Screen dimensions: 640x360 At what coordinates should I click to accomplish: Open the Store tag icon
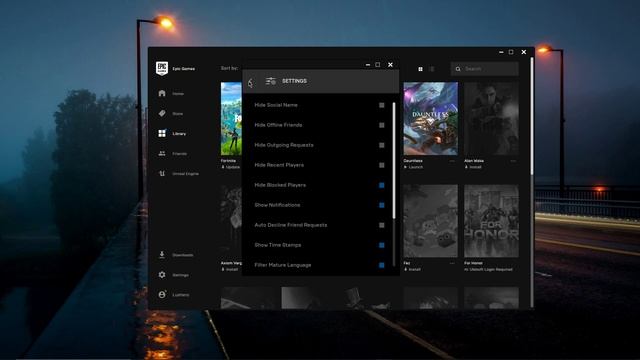pos(162,113)
